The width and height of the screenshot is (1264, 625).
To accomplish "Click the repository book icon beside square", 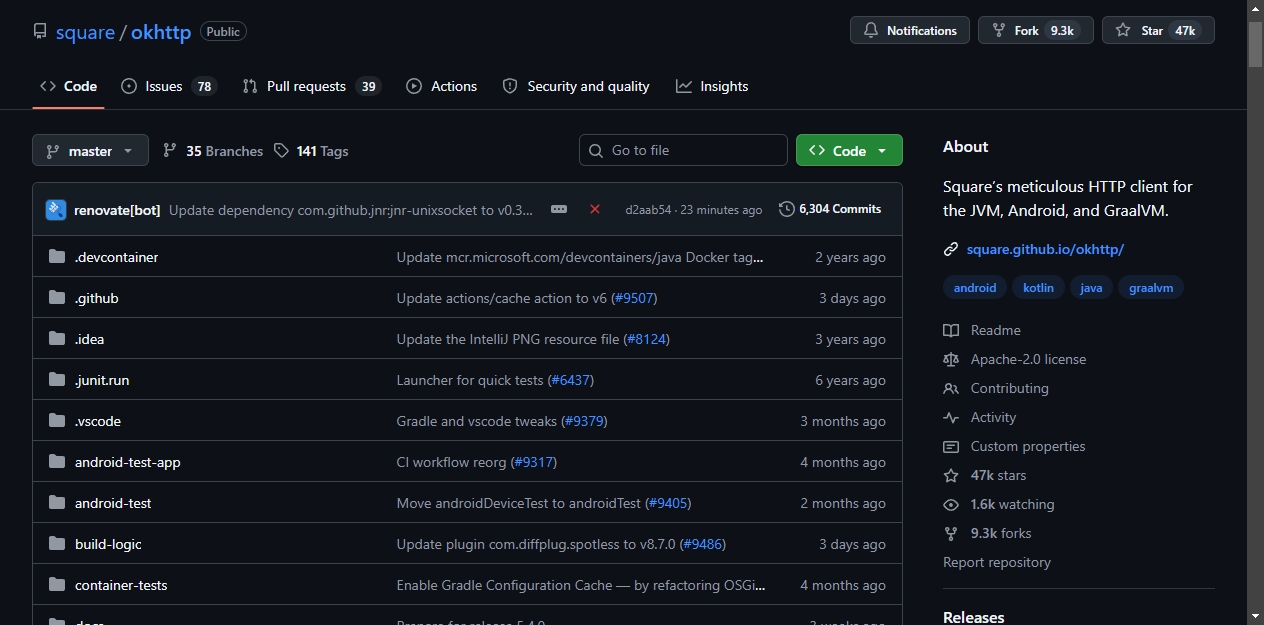I will (x=40, y=32).
